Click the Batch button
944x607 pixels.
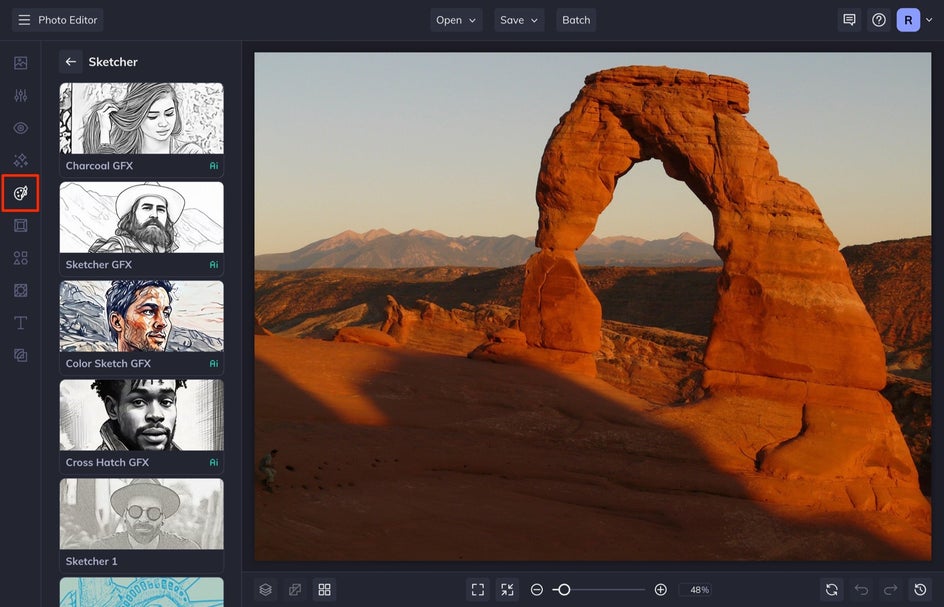(x=576, y=20)
